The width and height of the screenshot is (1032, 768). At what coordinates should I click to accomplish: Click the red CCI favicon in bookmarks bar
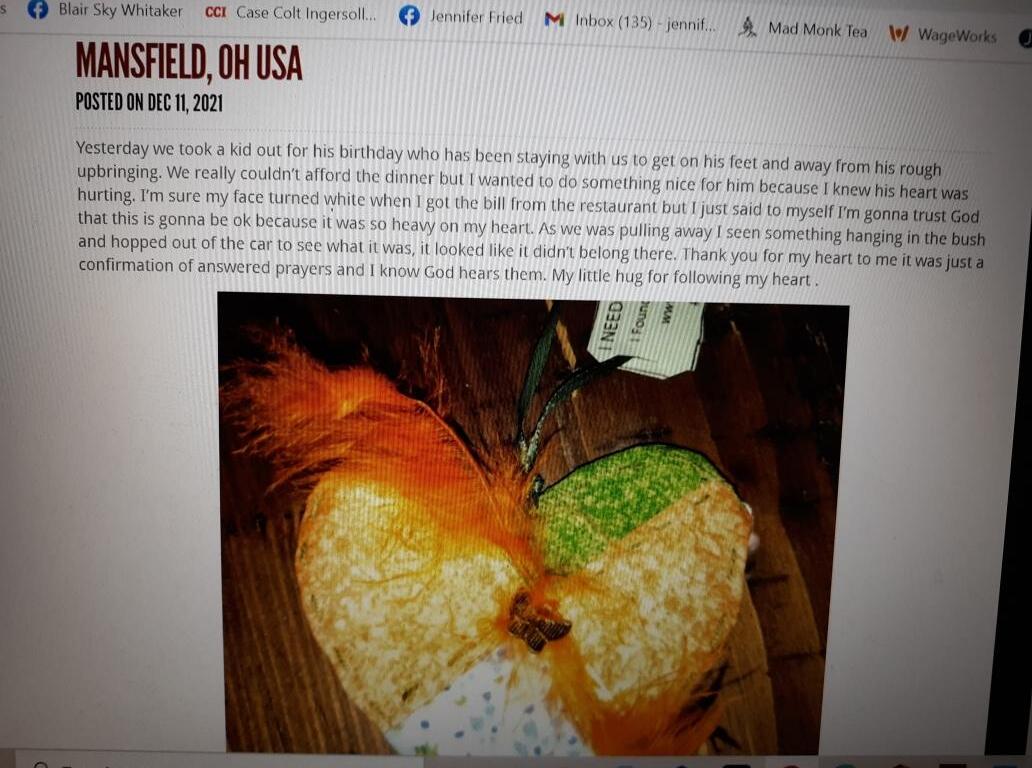pyautogui.click(x=215, y=13)
